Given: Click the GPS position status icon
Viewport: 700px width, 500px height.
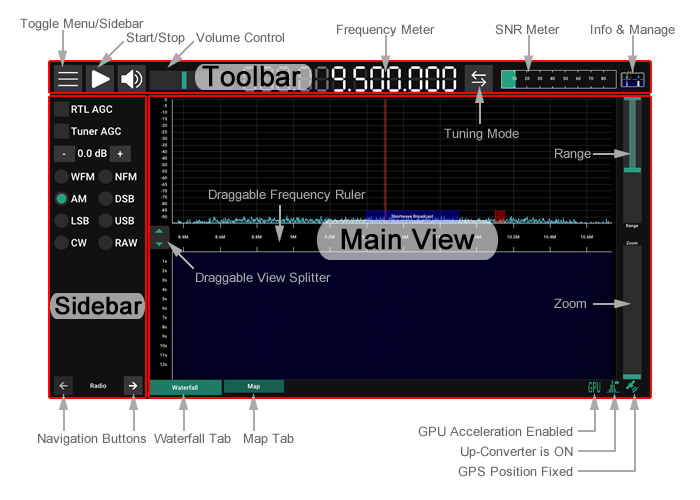Looking at the screenshot, I should [x=632, y=387].
